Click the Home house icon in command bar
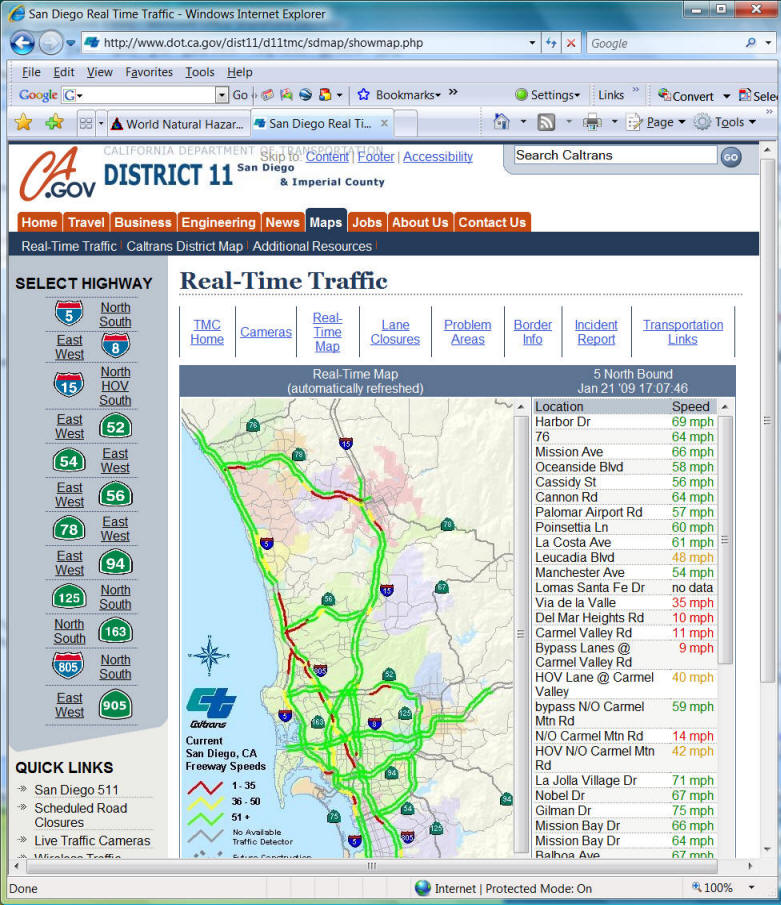Image resolution: width=781 pixels, height=905 pixels. [x=502, y=122]
